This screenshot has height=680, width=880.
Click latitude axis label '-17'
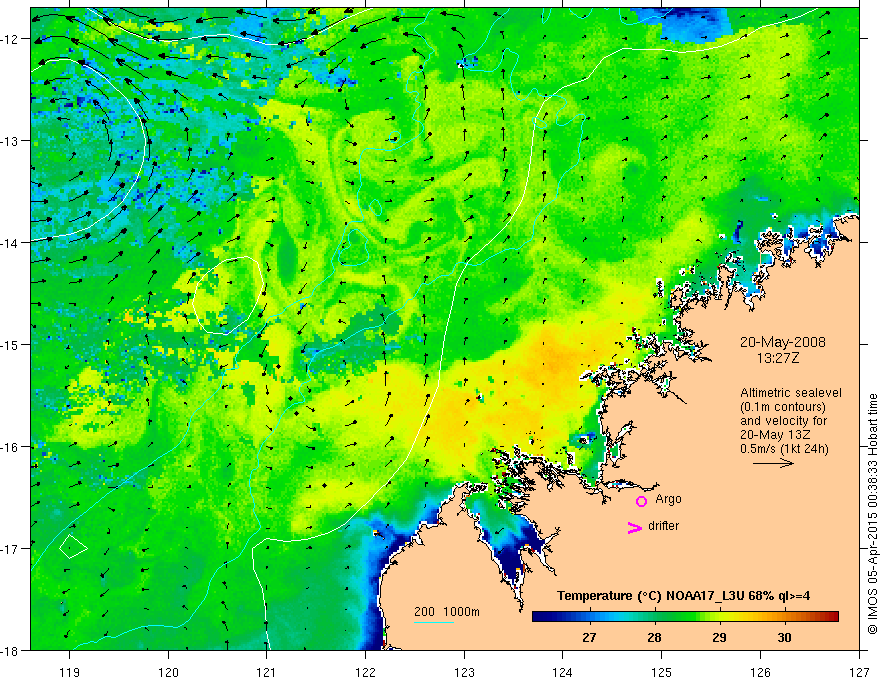(10, 549)
